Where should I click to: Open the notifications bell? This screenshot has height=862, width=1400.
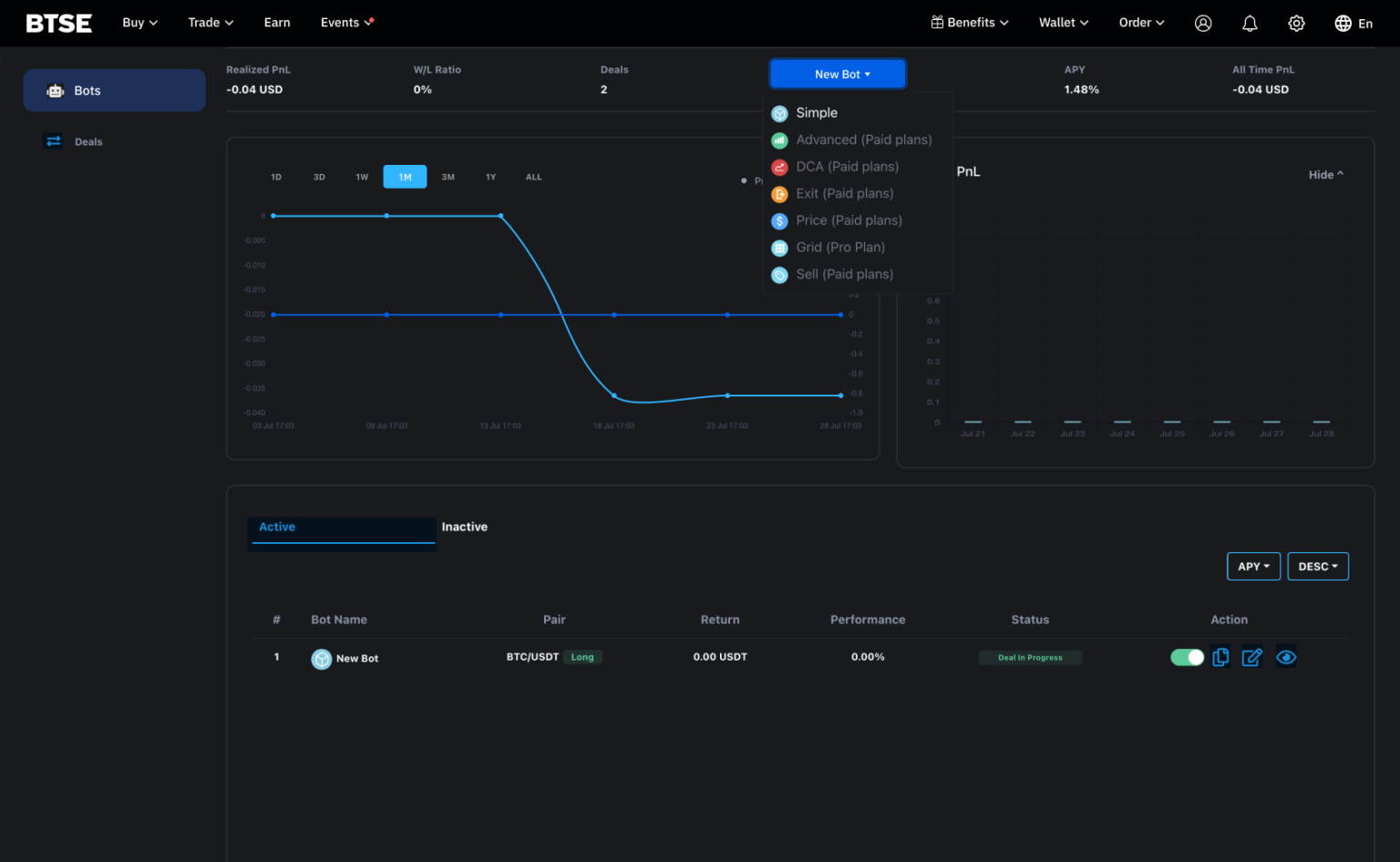(1250, 23)
